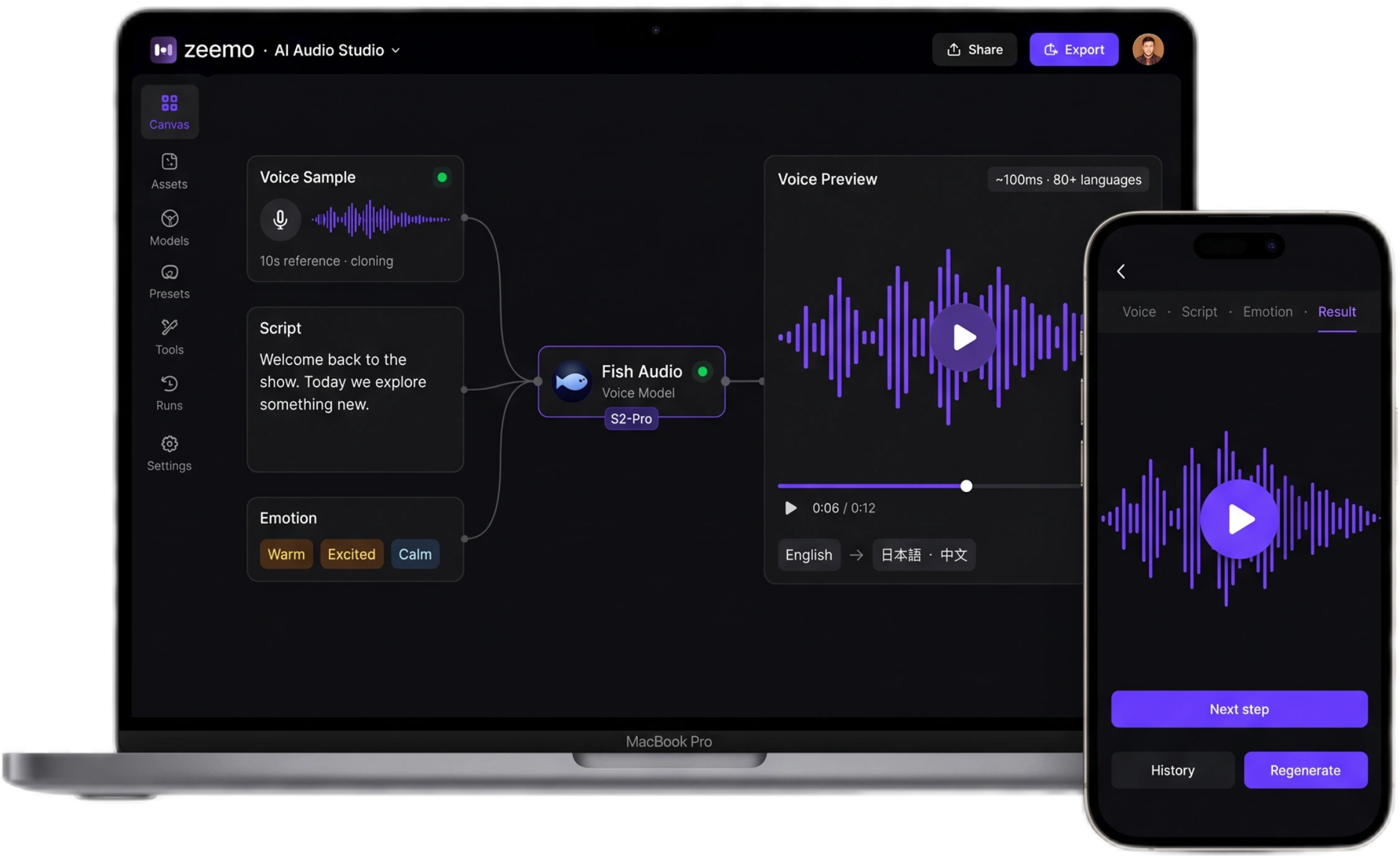Switch to the Emotion tab on phone
The width and height of the screenshot is (1400, 856).
(x=1267, y=312)
